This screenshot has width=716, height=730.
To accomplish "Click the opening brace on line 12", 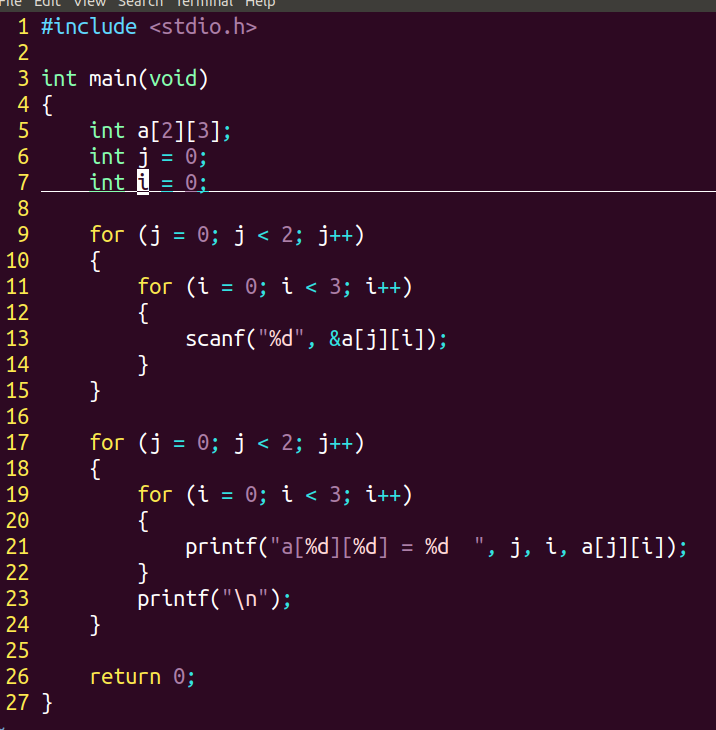I will click(x=143, y=313).
